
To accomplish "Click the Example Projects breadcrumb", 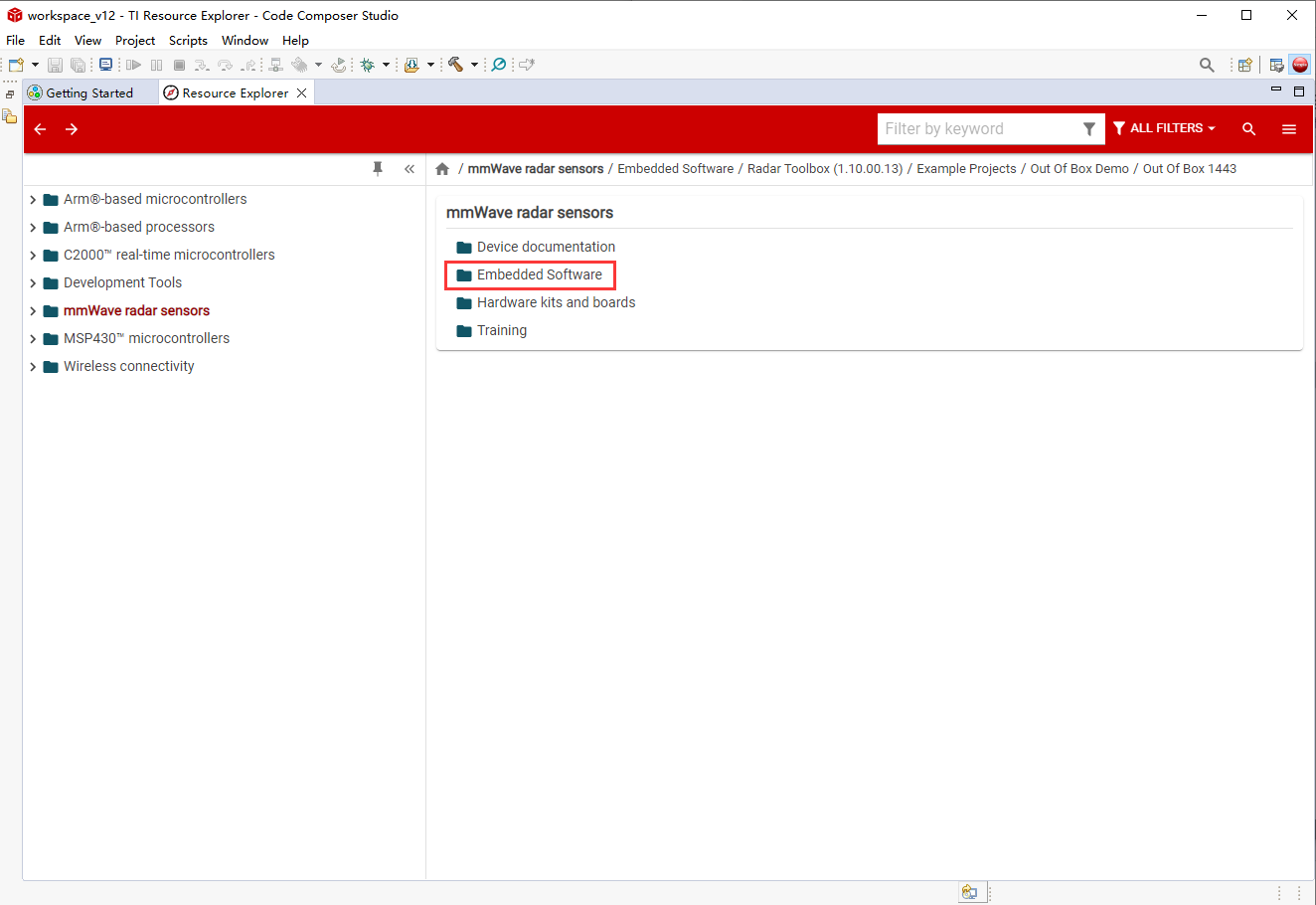I will (966, 169).
